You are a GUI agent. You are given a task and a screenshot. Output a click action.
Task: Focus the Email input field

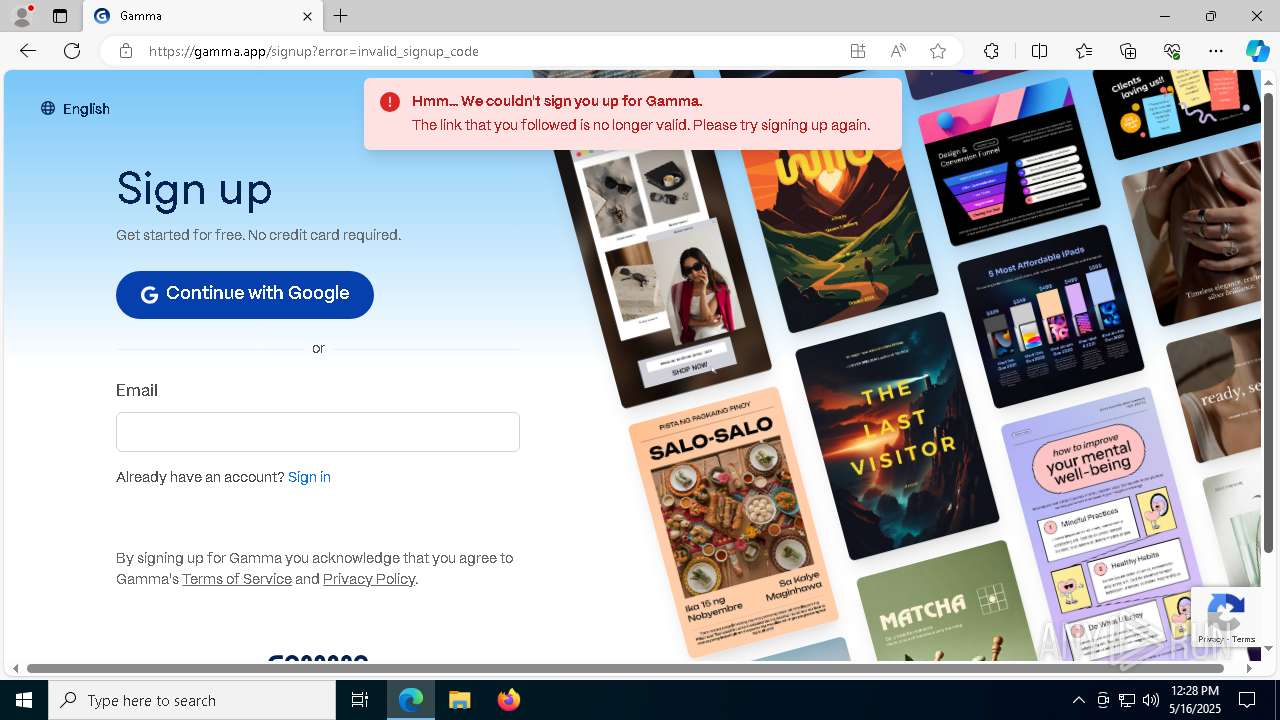[318, 432]
